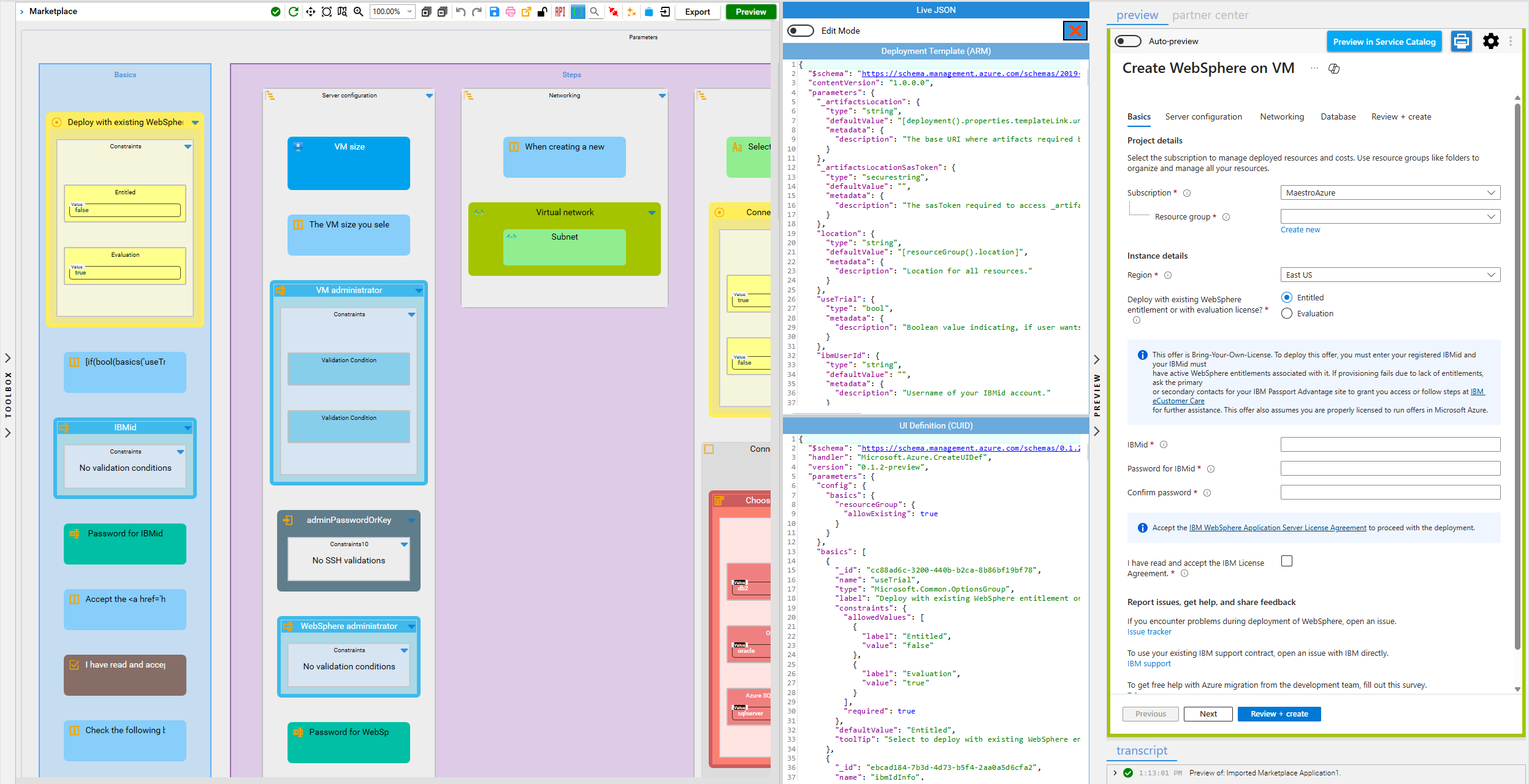
Task: Click the undo arrow icon
Action: (460, 12)
